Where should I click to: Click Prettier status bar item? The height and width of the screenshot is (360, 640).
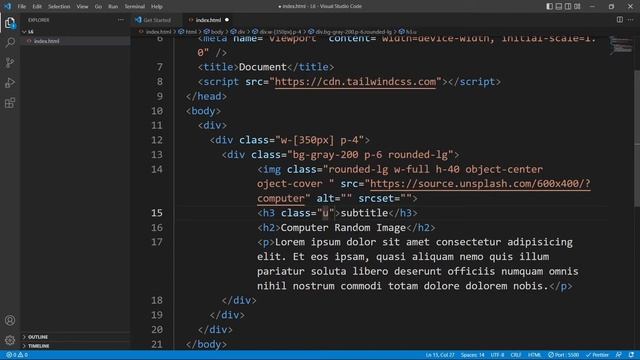tap(597, 355)
